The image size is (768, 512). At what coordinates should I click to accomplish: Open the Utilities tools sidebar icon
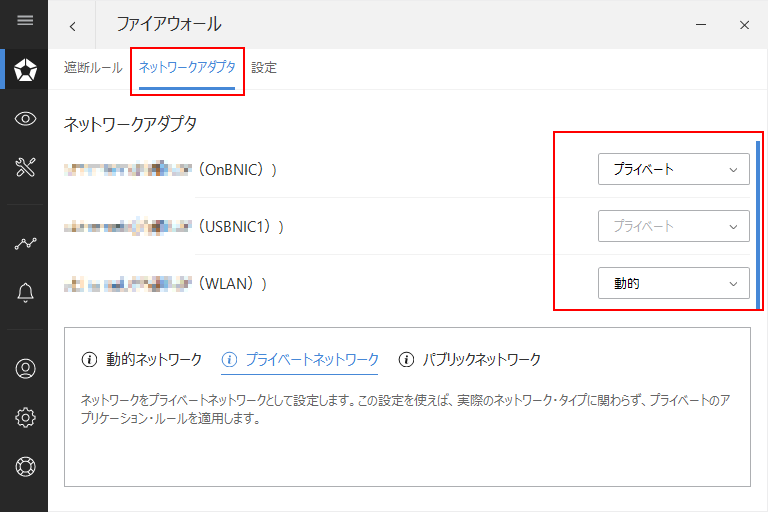tap(25, 167)
